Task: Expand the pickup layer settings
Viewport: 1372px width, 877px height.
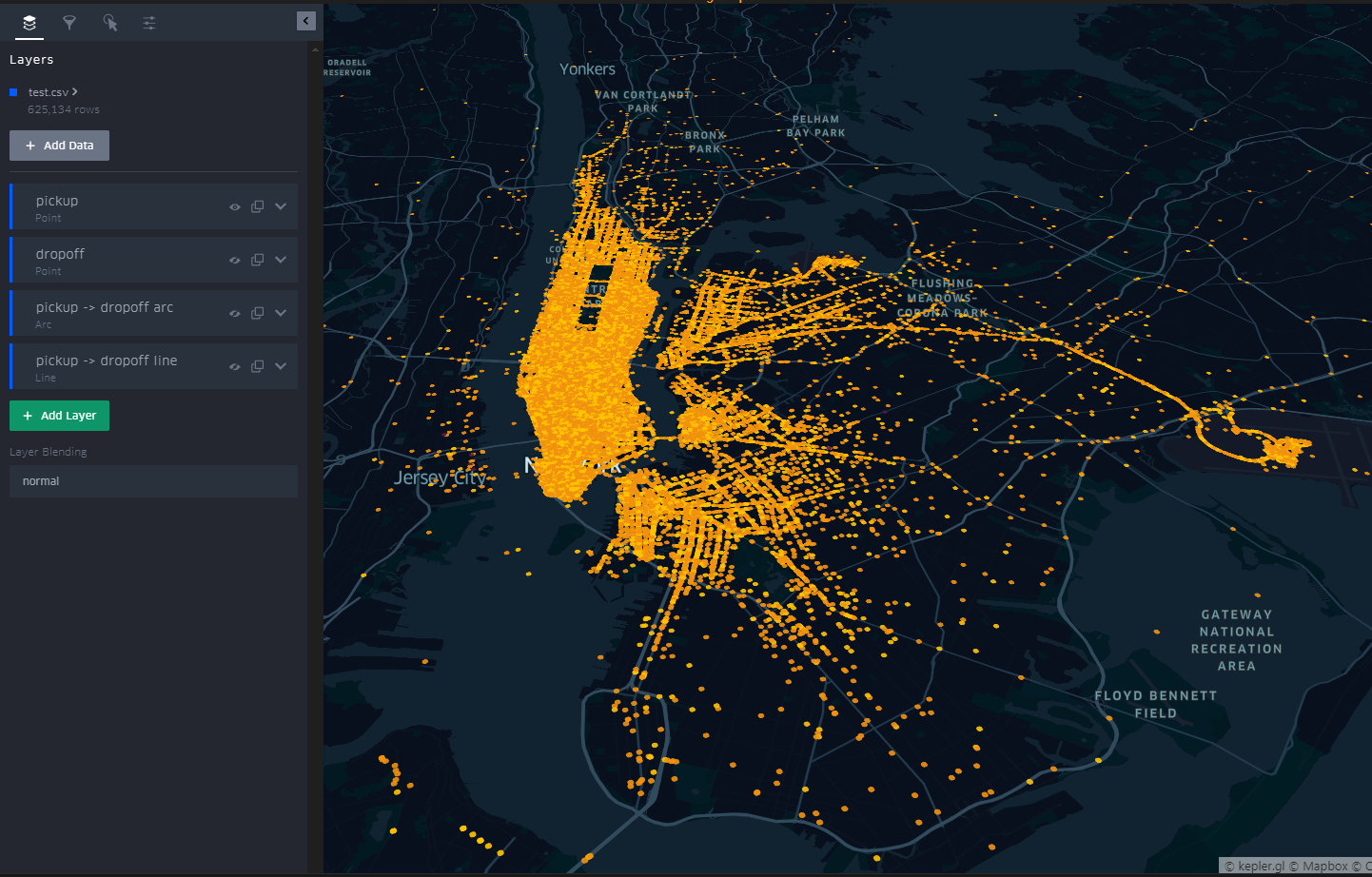Action: [x=281, y=206]
